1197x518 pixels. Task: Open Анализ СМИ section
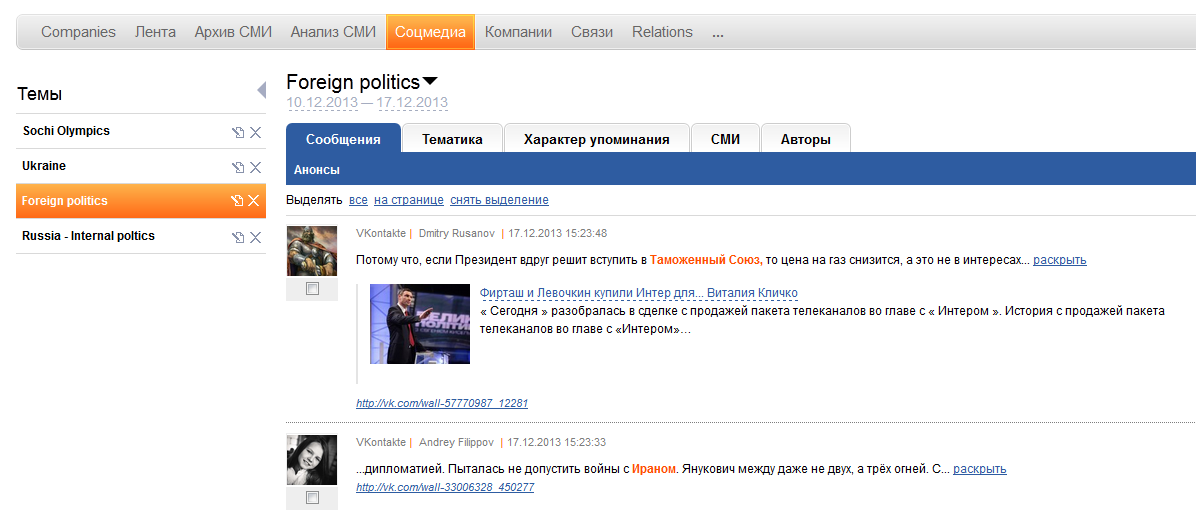click(x=334, y=32)
